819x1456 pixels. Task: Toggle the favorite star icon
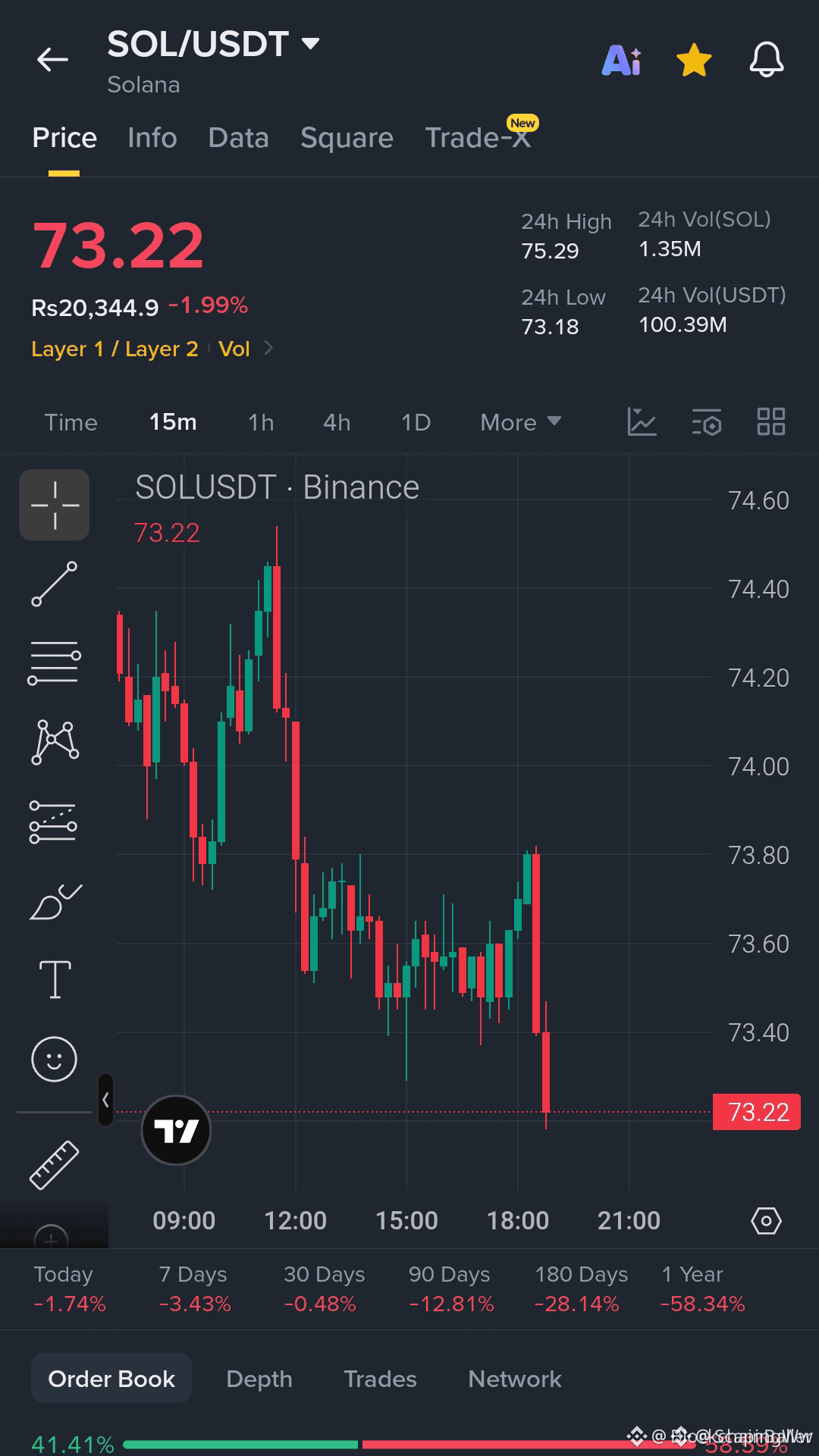coord(694,60)
